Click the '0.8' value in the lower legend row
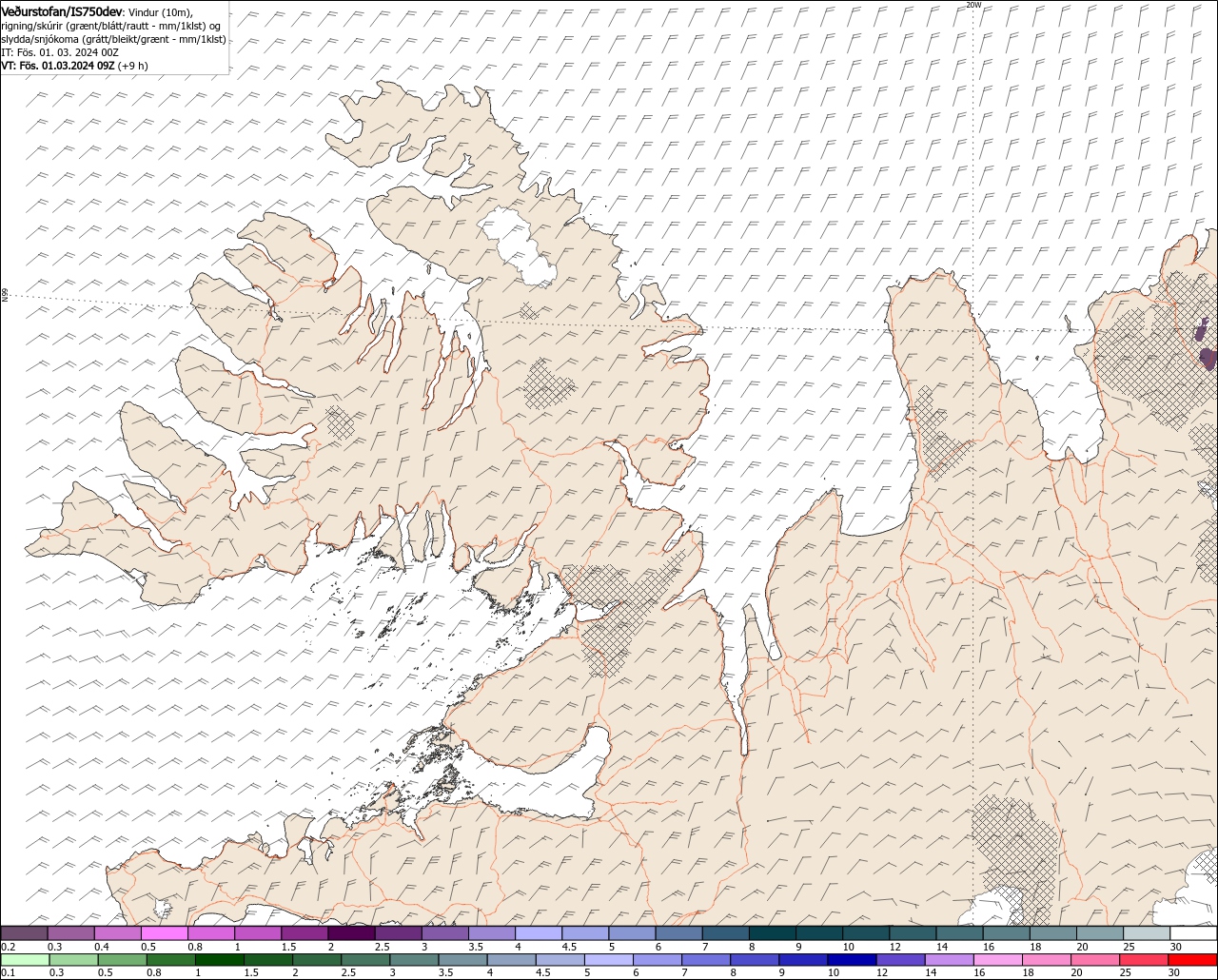Image resolution: width=1218 pixels, height=980 pixels. coord(154,972)
